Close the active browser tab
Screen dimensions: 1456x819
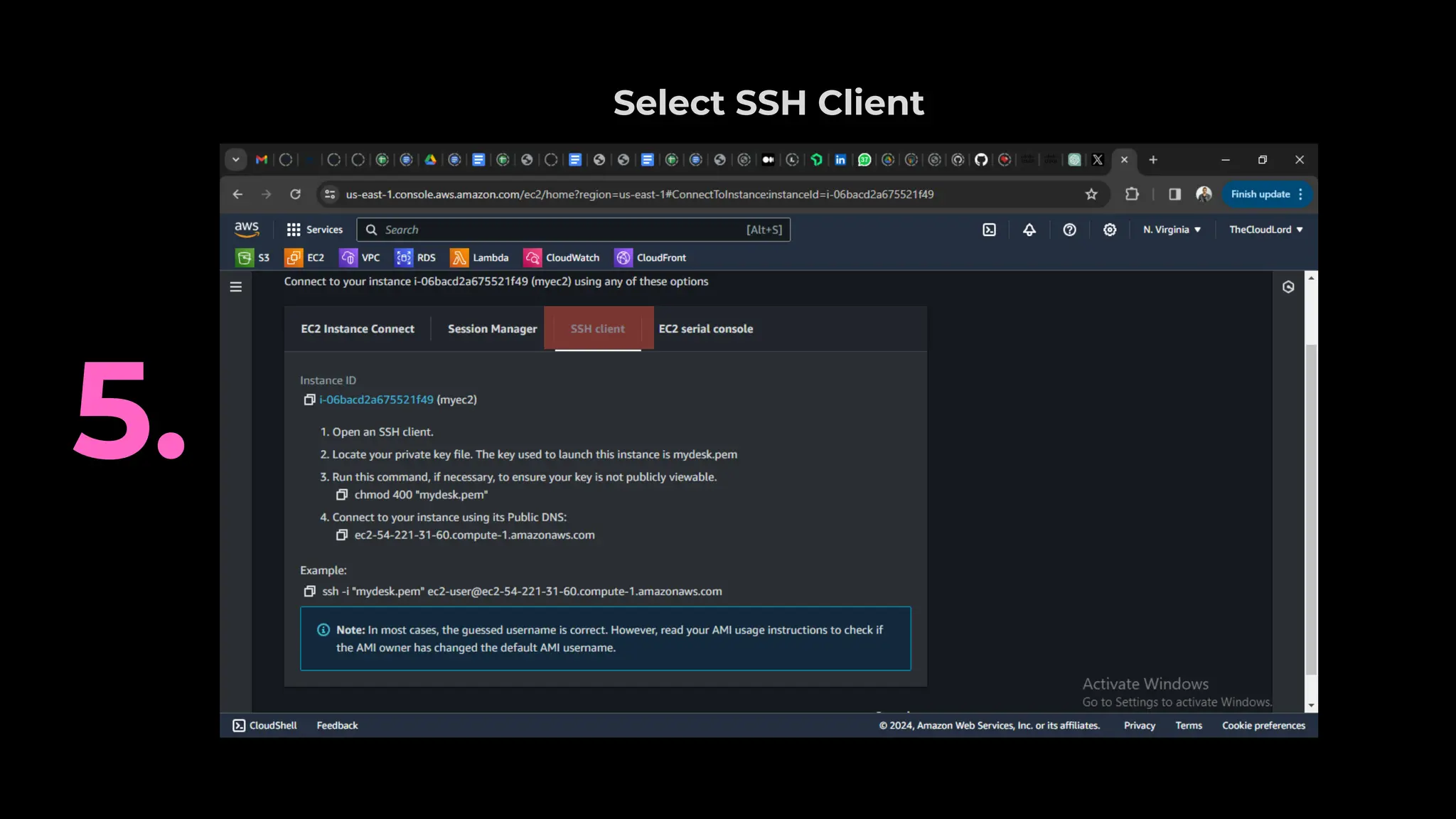[x=1124, y=160]
